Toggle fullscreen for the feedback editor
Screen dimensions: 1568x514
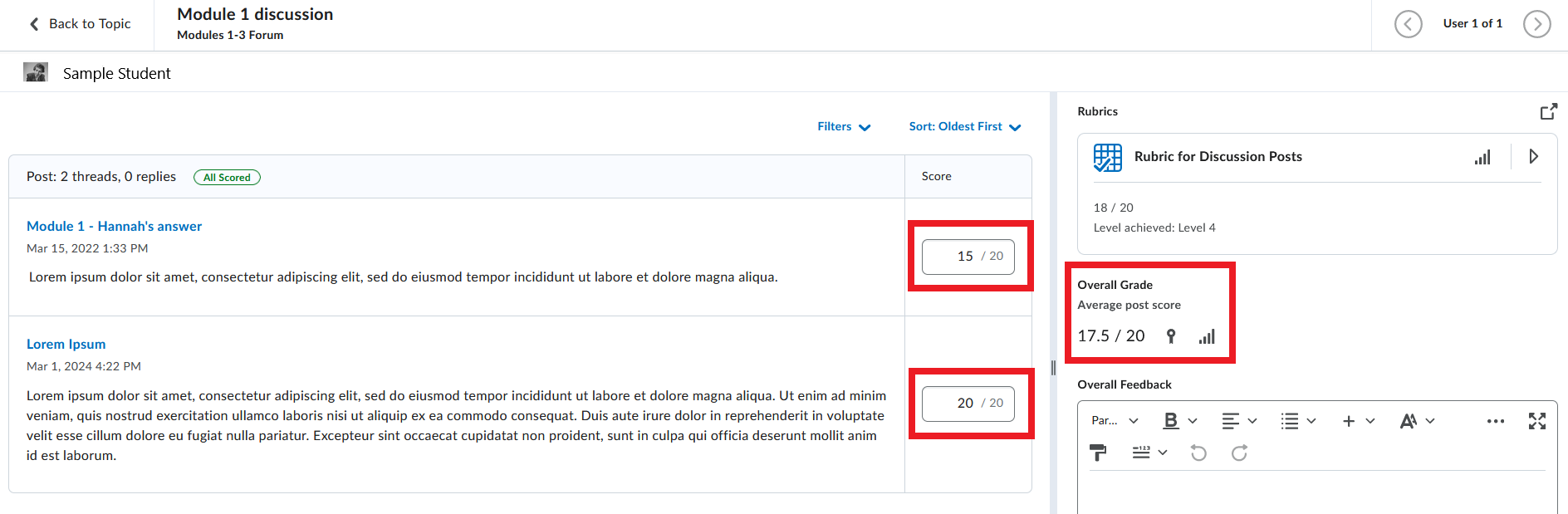pyautogui.click(x=1536, y=421)
